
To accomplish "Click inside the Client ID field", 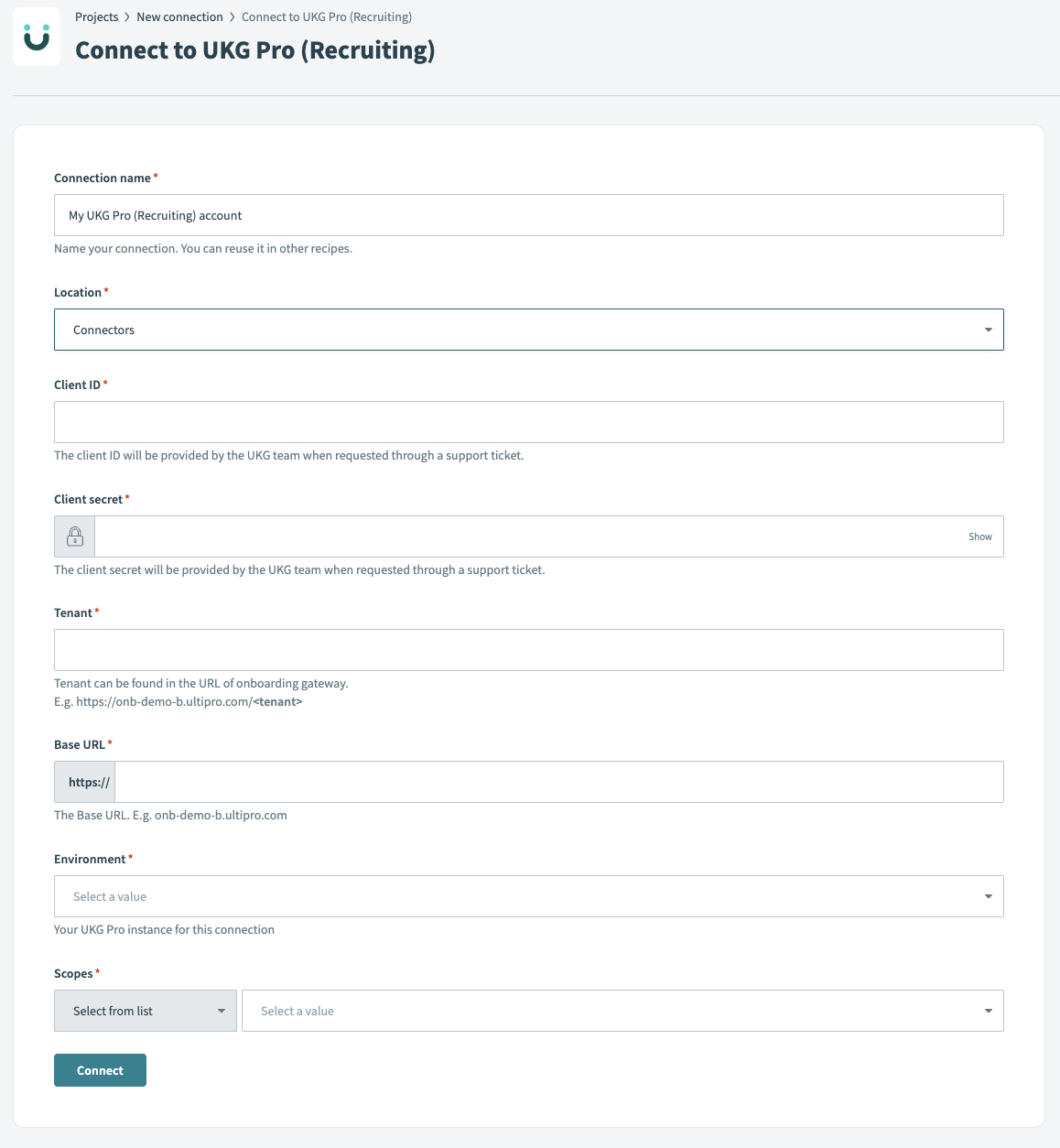I will click(x=529, y=421).
